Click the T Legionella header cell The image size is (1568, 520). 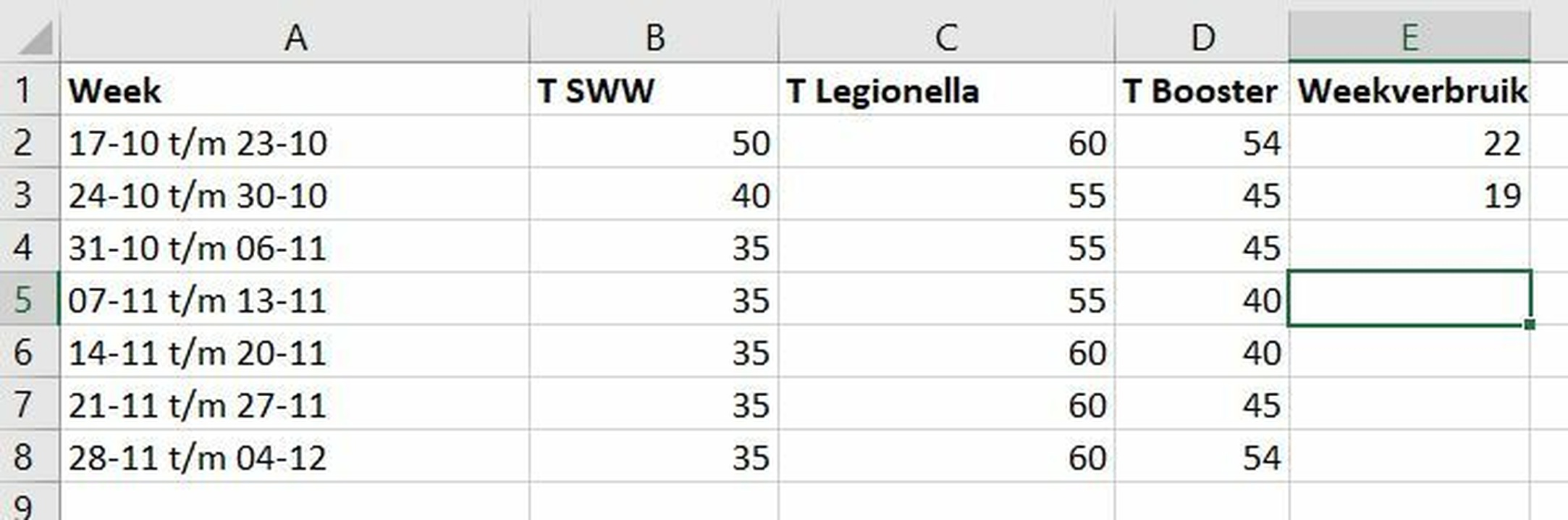tap(946, 91)
